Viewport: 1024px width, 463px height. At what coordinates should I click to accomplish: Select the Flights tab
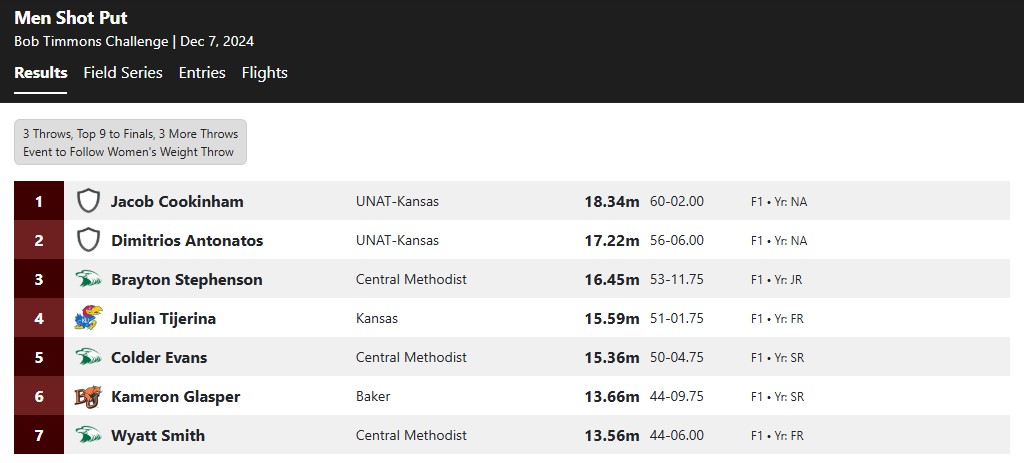click(264, 72)
